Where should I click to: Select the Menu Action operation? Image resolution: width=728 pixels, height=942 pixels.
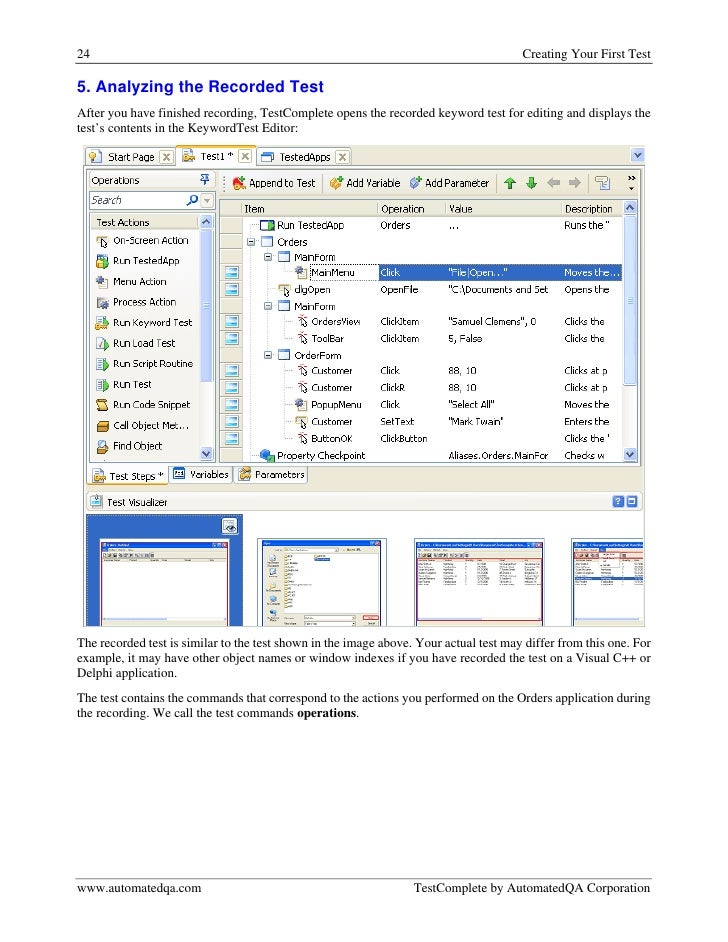pyautogui.click(x=132, y=281)
